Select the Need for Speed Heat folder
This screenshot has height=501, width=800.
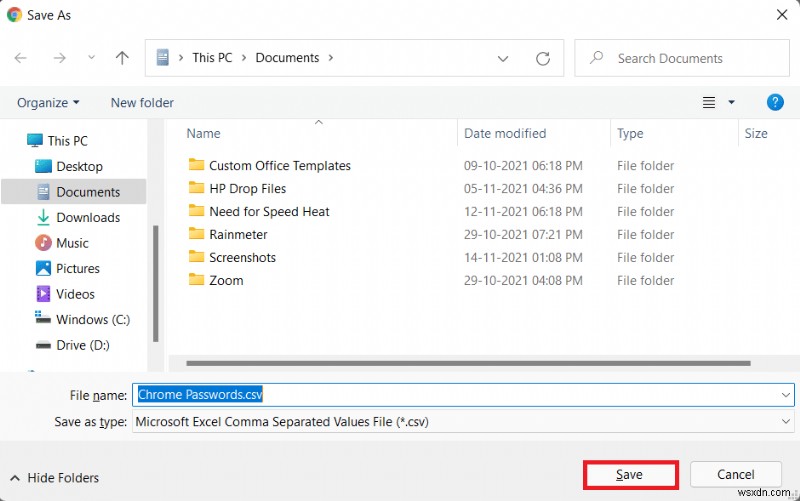click(269, 212)
